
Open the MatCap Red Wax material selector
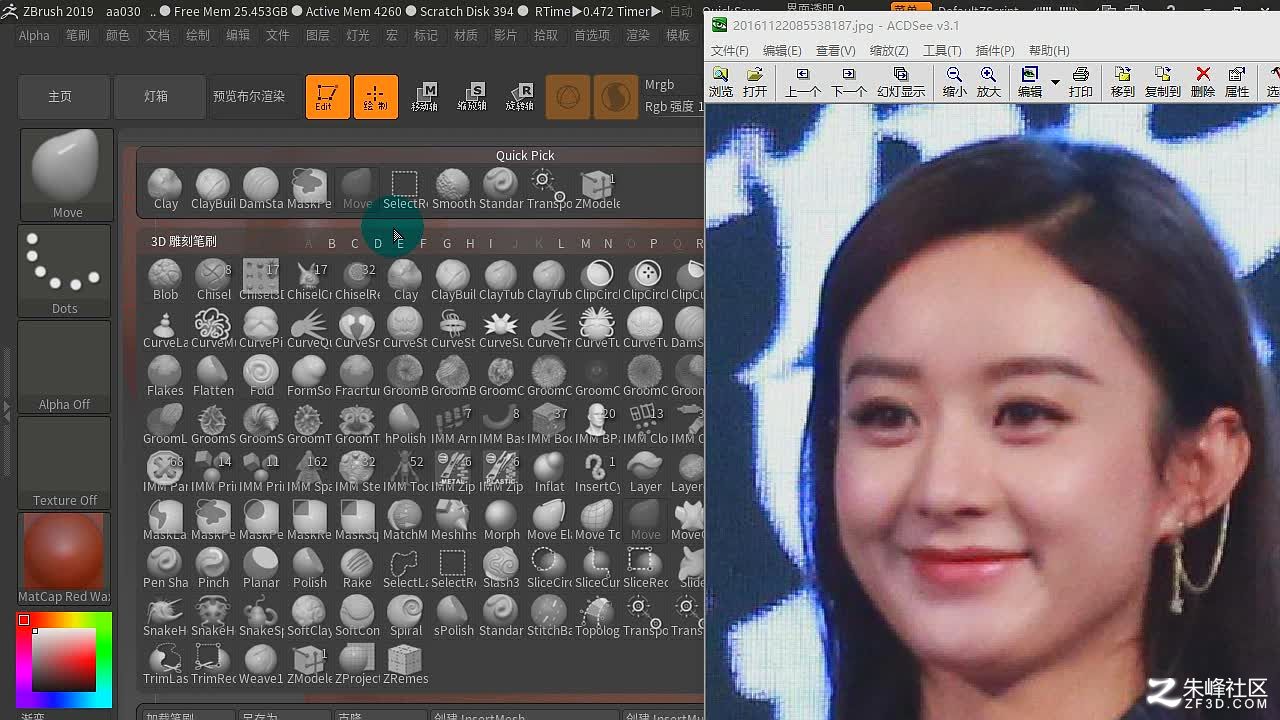pyautogui.click(x=65, y=558)
